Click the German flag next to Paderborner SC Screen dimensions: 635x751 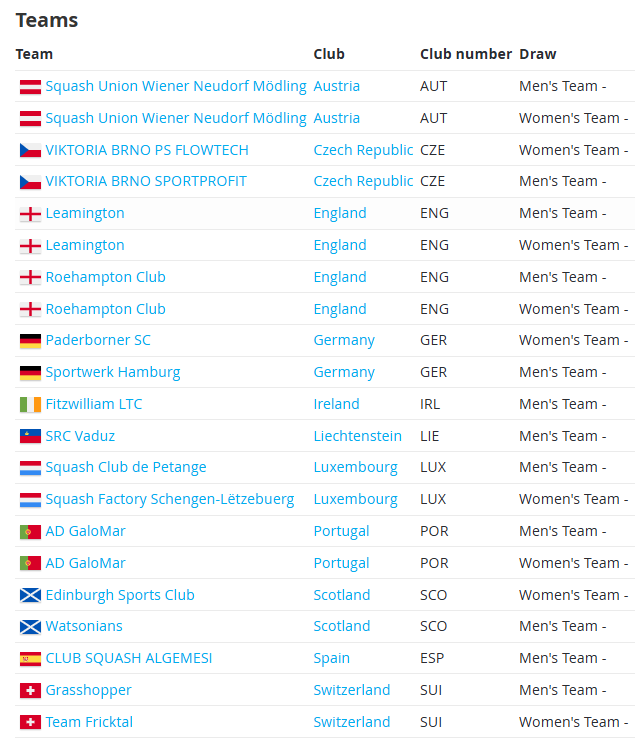click(x=30, y=341)
